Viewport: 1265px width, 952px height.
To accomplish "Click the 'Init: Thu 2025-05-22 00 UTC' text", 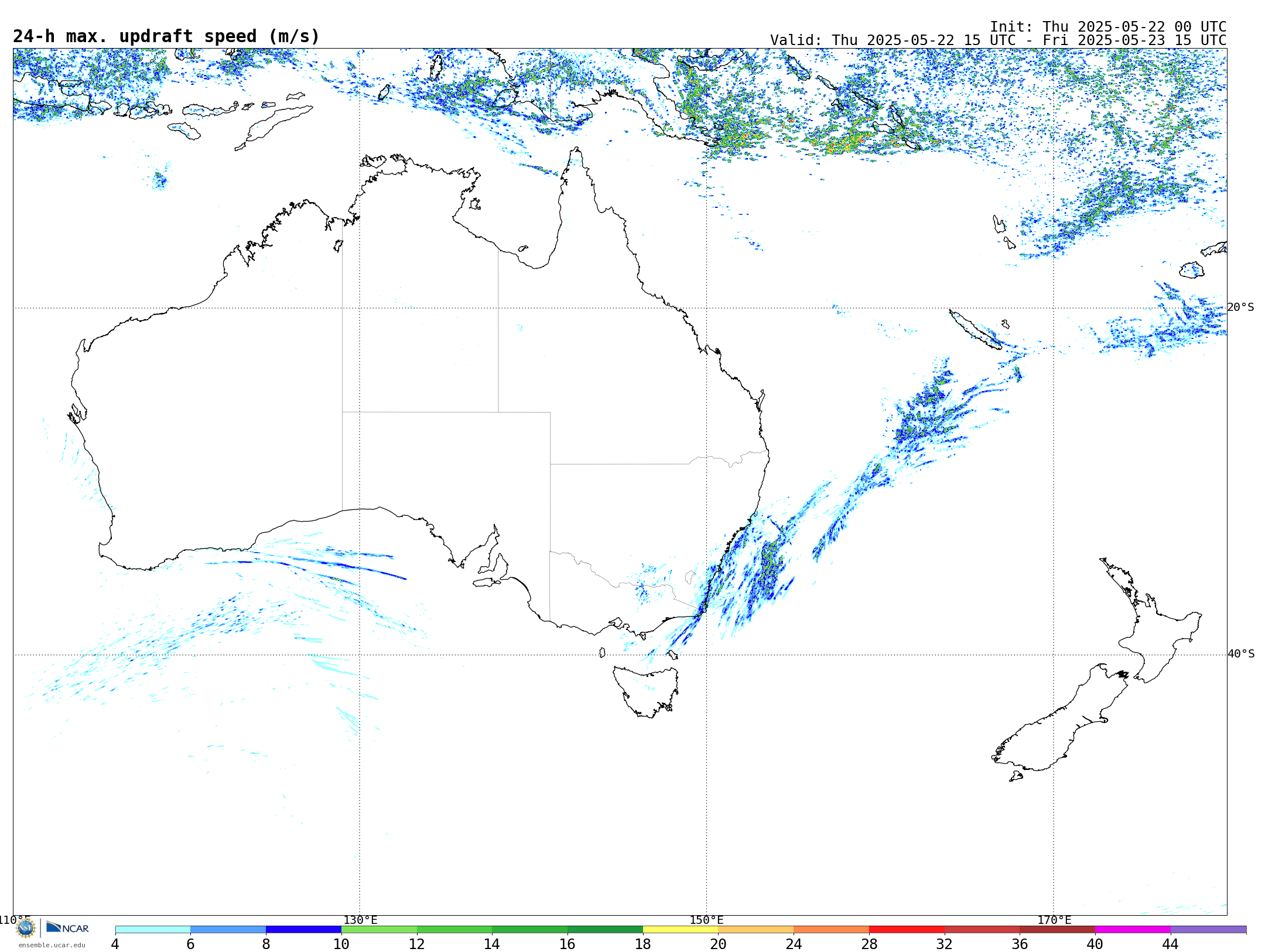I will pos(1108,27).
